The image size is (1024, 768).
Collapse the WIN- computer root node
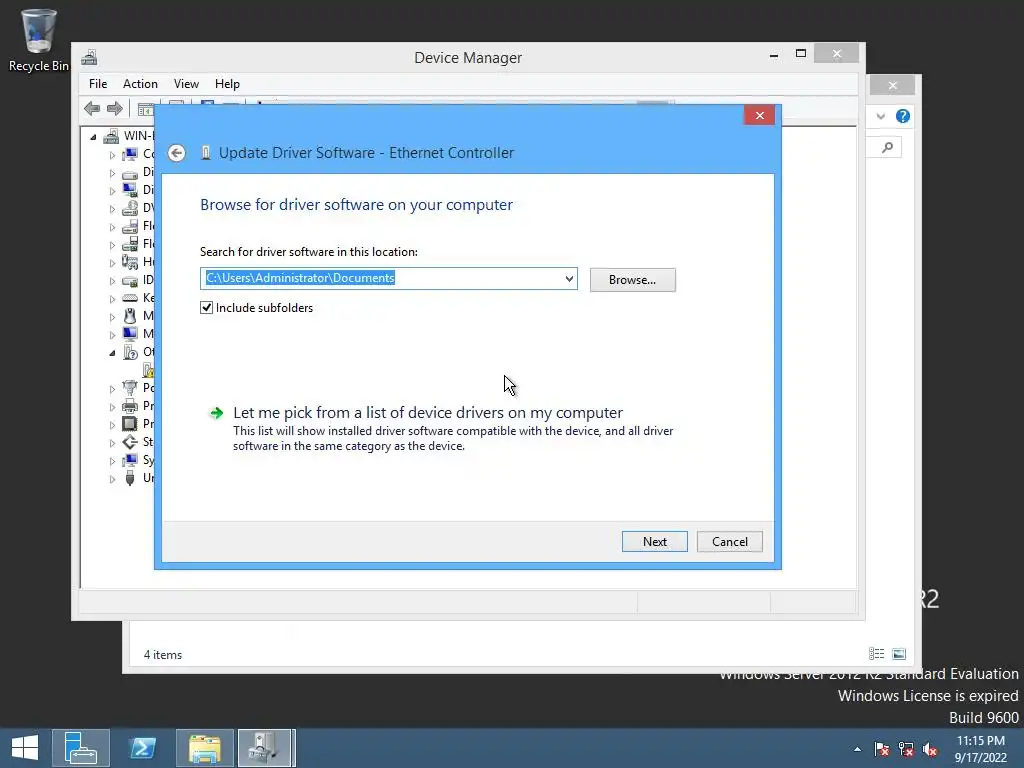coord(93,136)
